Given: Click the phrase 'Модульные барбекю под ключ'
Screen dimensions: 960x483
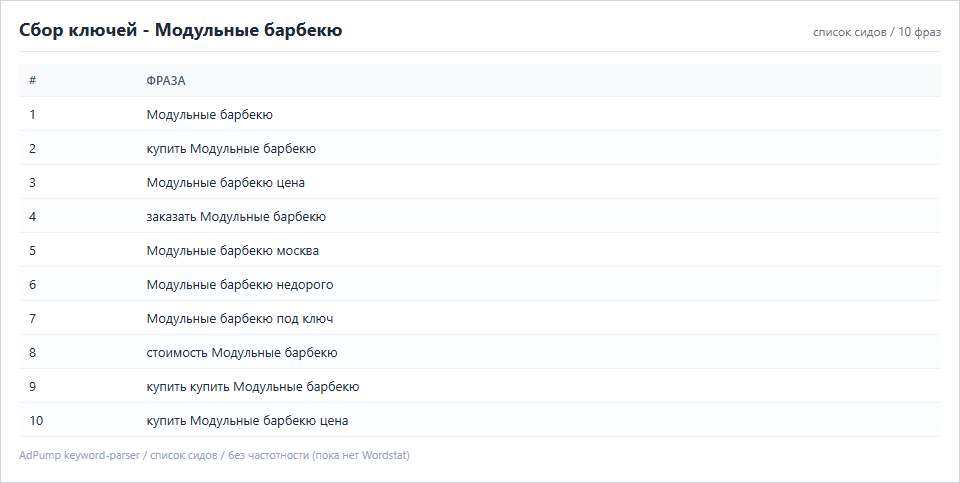Looking at the screenshot, I should 240,319.
